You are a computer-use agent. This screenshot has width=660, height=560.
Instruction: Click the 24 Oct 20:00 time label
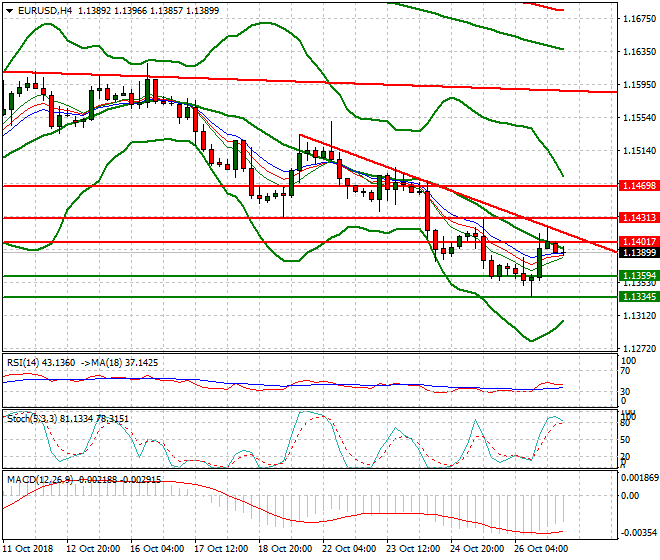(477, 549)
